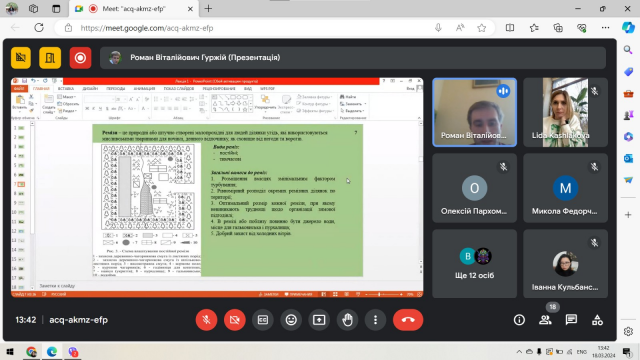Select the Ще 12 осіб tile

coord(474,263)
